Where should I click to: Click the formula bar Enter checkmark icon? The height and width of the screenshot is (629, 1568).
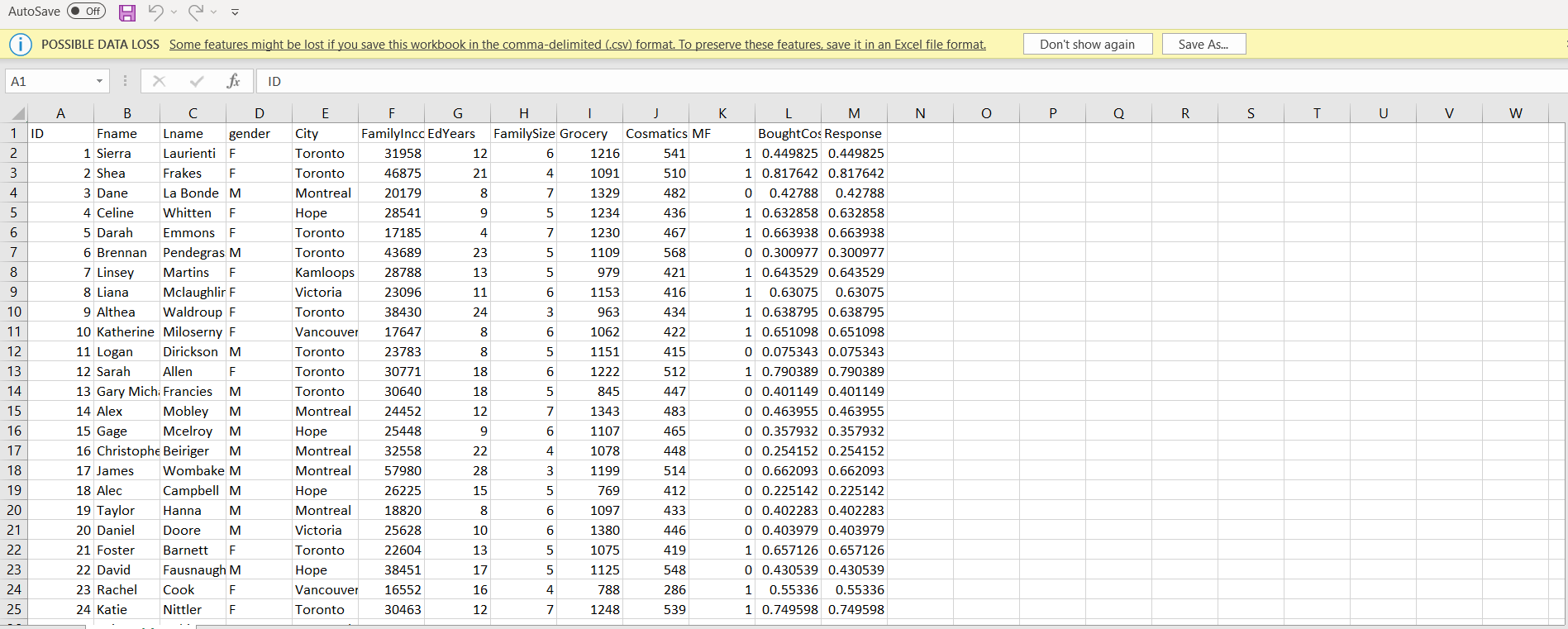pyautogui.click(x=197, y=81)
